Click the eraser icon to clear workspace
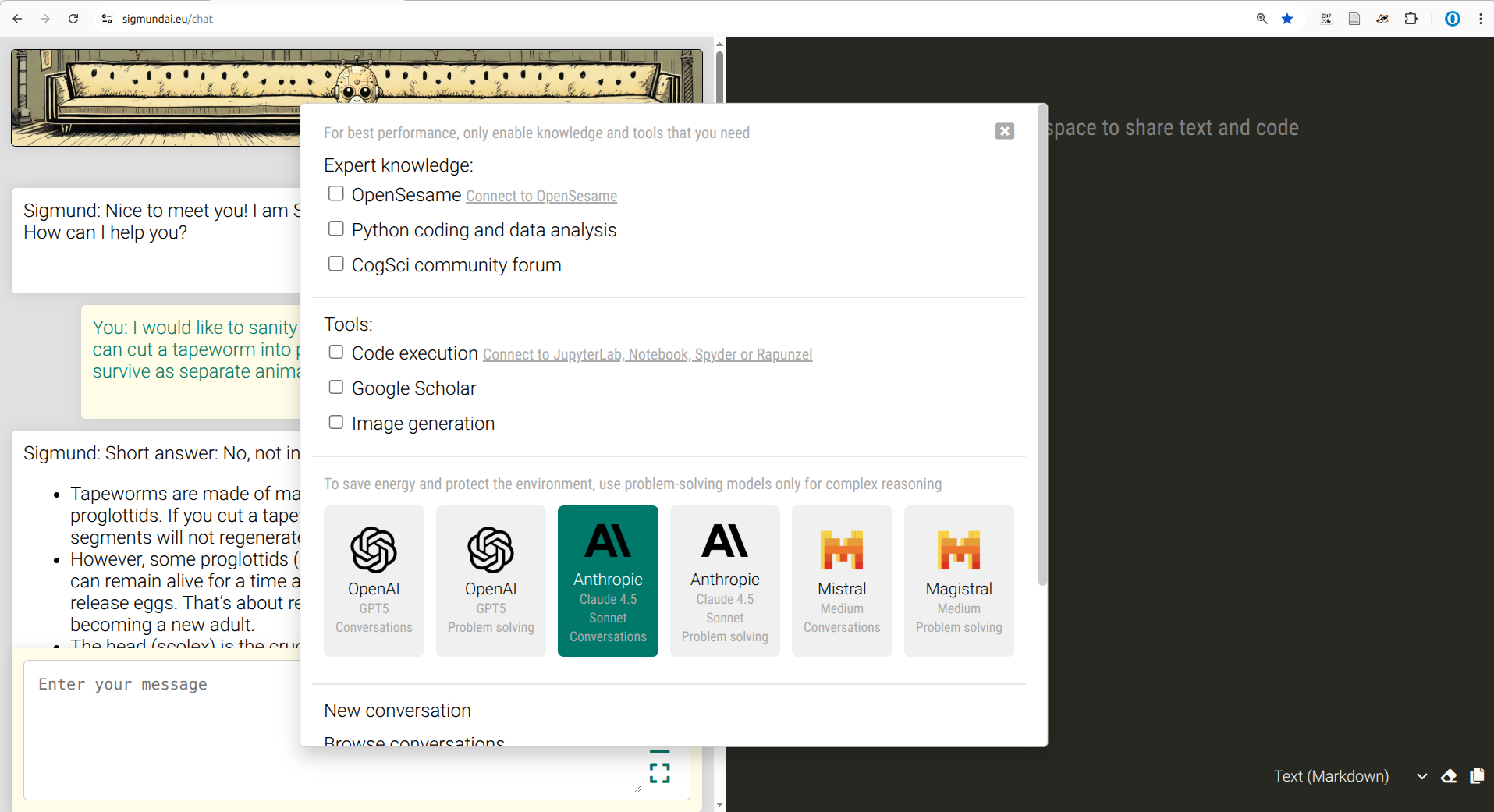Viewport: 1494px width, 812px height. (x=1449, y=776)
